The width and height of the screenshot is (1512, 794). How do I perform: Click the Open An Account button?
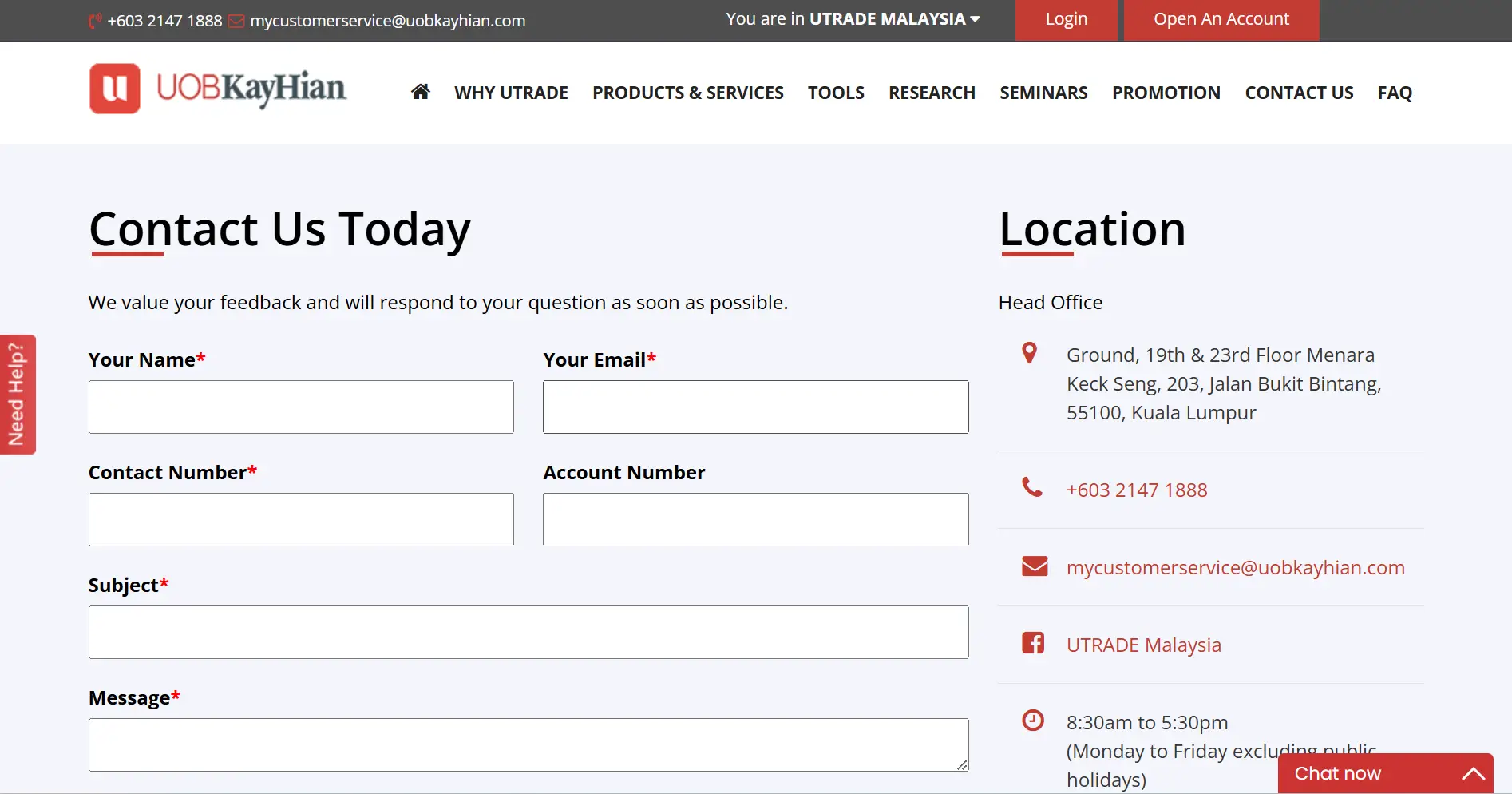click(1221, 18)
